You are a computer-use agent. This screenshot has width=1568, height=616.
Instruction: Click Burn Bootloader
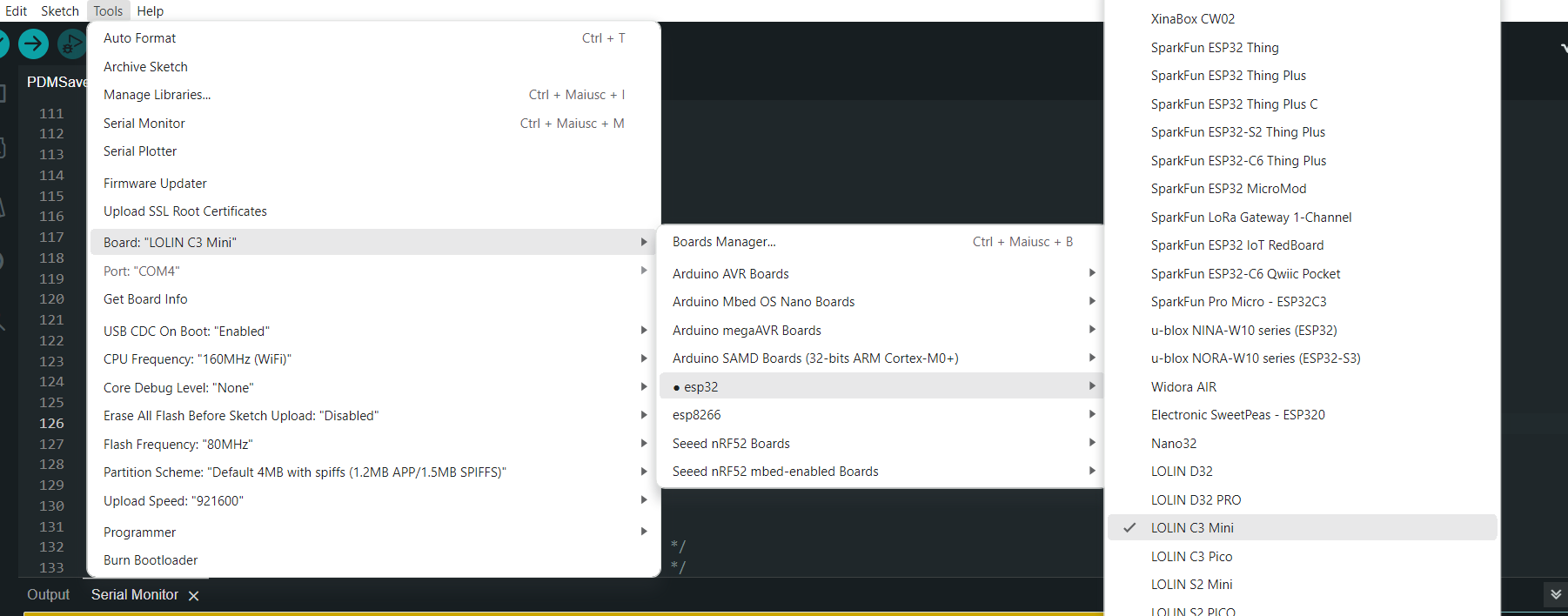click(151, 560)
